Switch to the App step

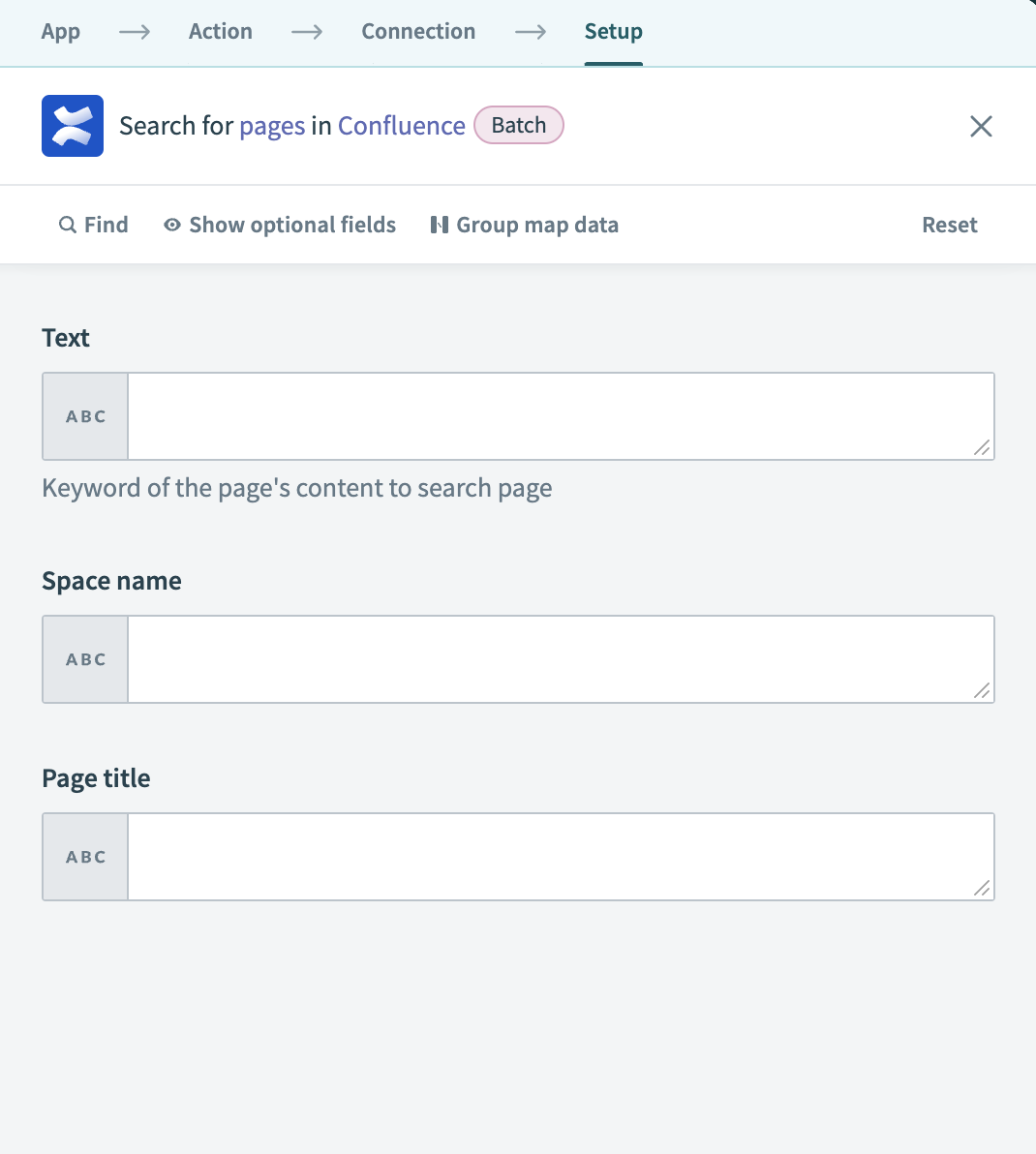[x=60, y=31]
